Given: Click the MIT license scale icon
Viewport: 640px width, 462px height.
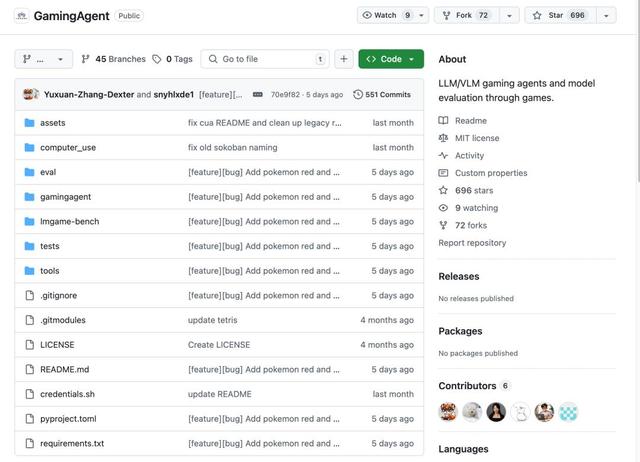Looking at the screenshot, I should [x=444, y=138].
